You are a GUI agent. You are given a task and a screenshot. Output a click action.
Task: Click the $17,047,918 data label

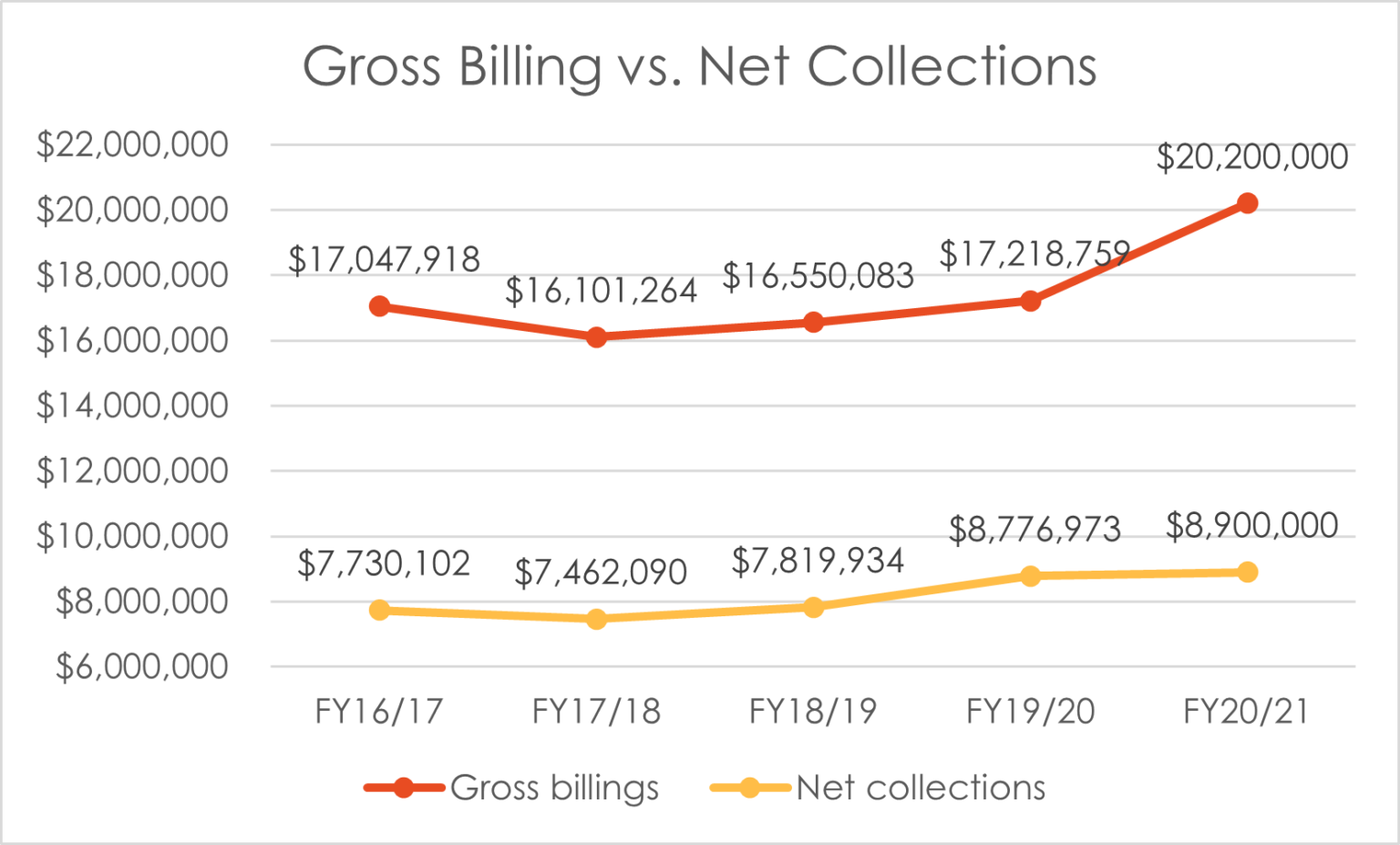(x=384, y=260)
